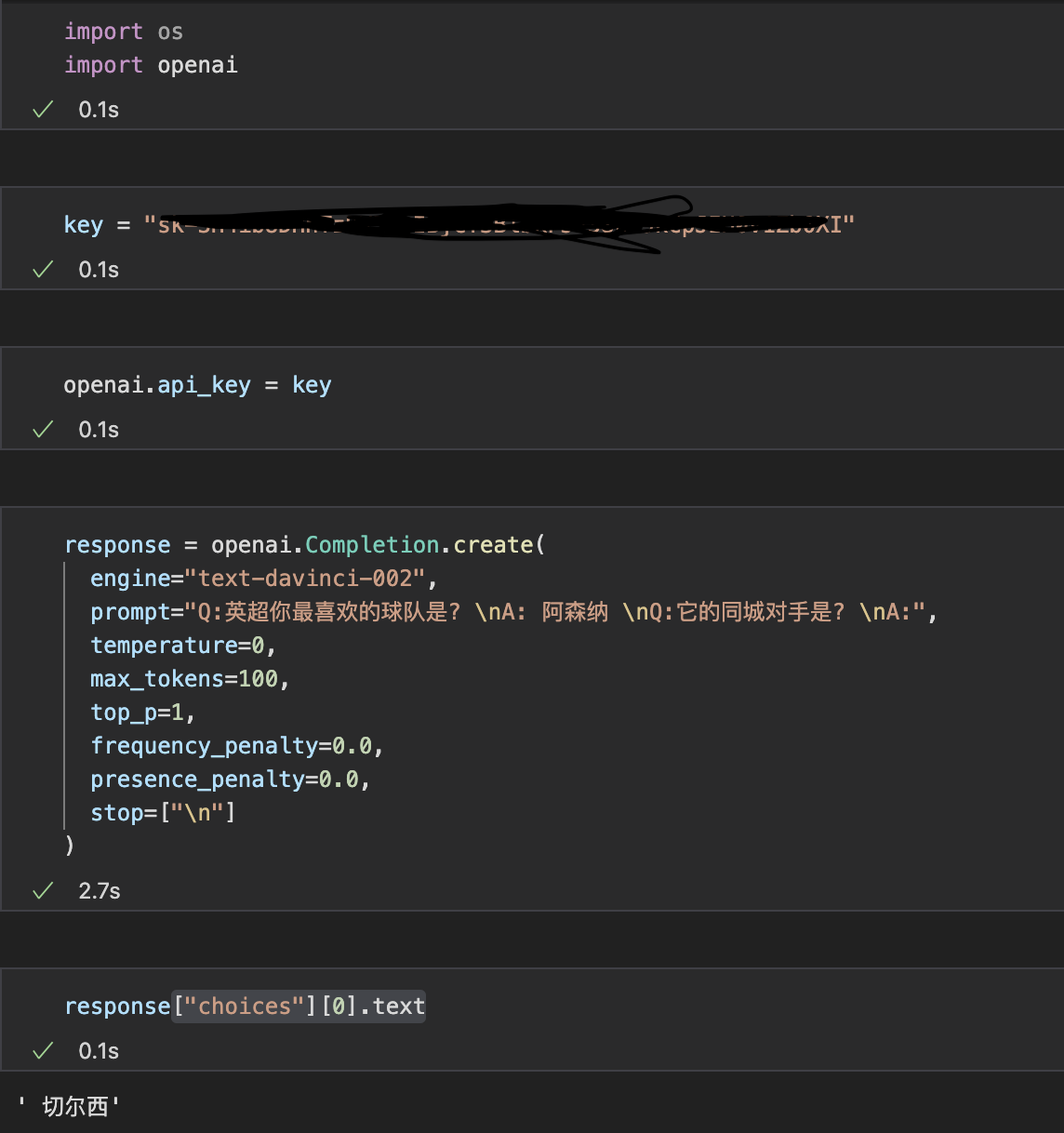Screen dimensions: 1064x1133
Task: Click the openai.Completion.create( line
Action: 305,545
